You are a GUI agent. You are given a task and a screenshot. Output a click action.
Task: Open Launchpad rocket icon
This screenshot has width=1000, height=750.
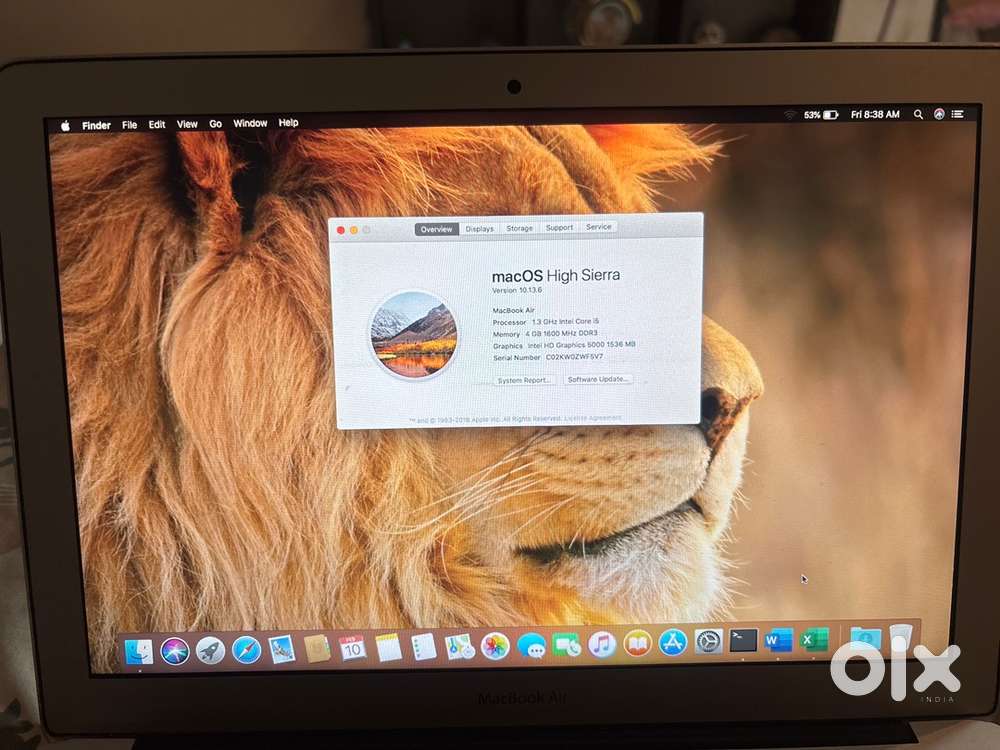point(210,651)
